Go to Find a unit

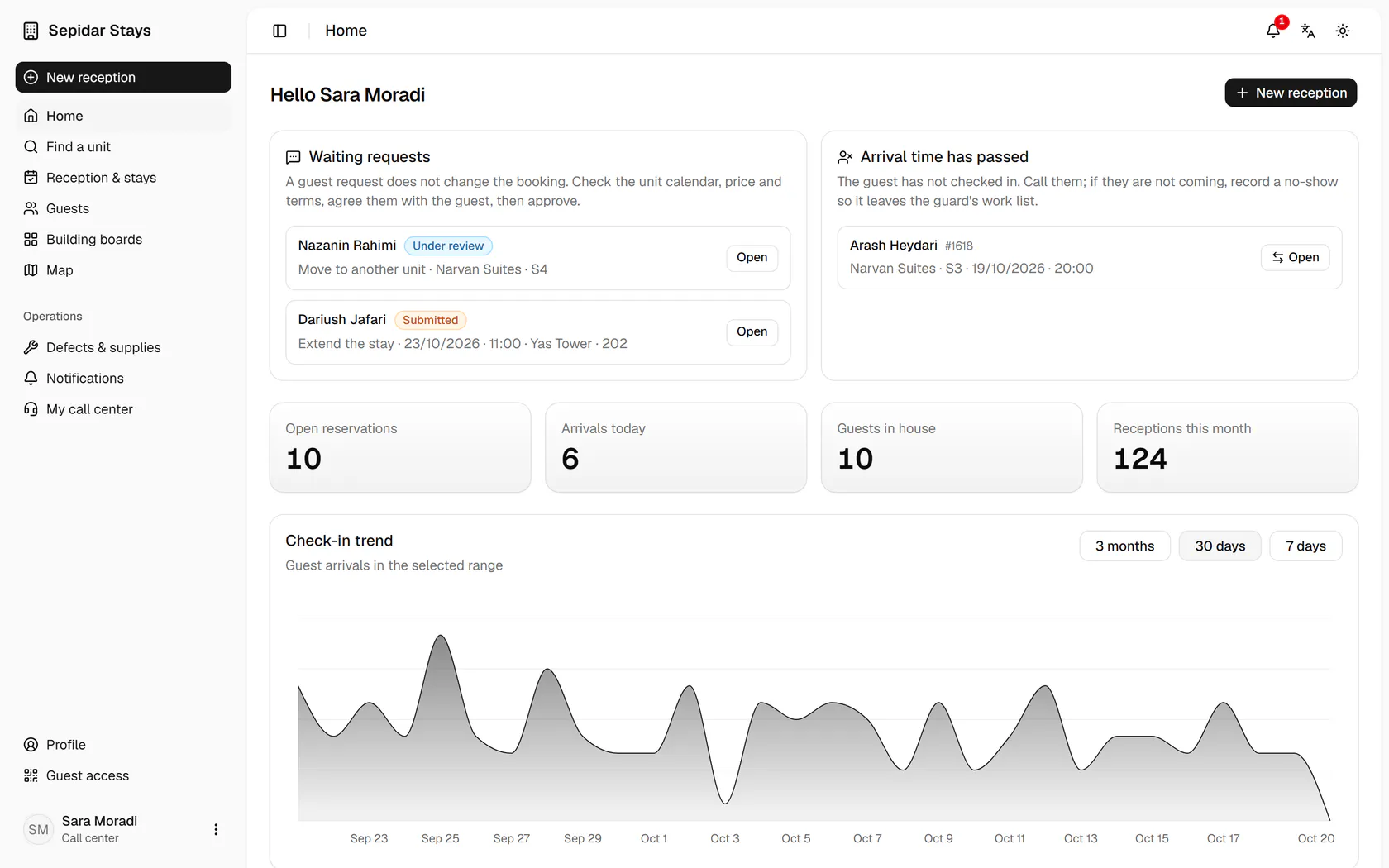(123, 146)
